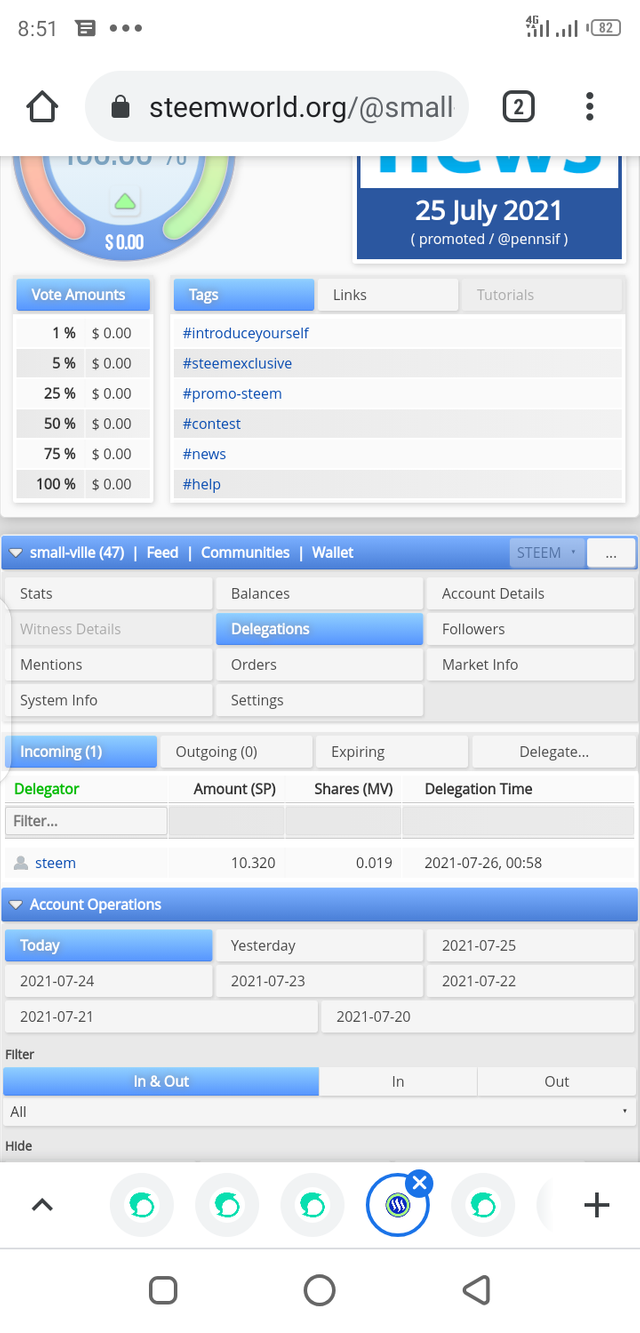Show Incoming (1) delegations
Image resolution: width=640 pixels, height=1333 pixels.
[x=81, y=752]
